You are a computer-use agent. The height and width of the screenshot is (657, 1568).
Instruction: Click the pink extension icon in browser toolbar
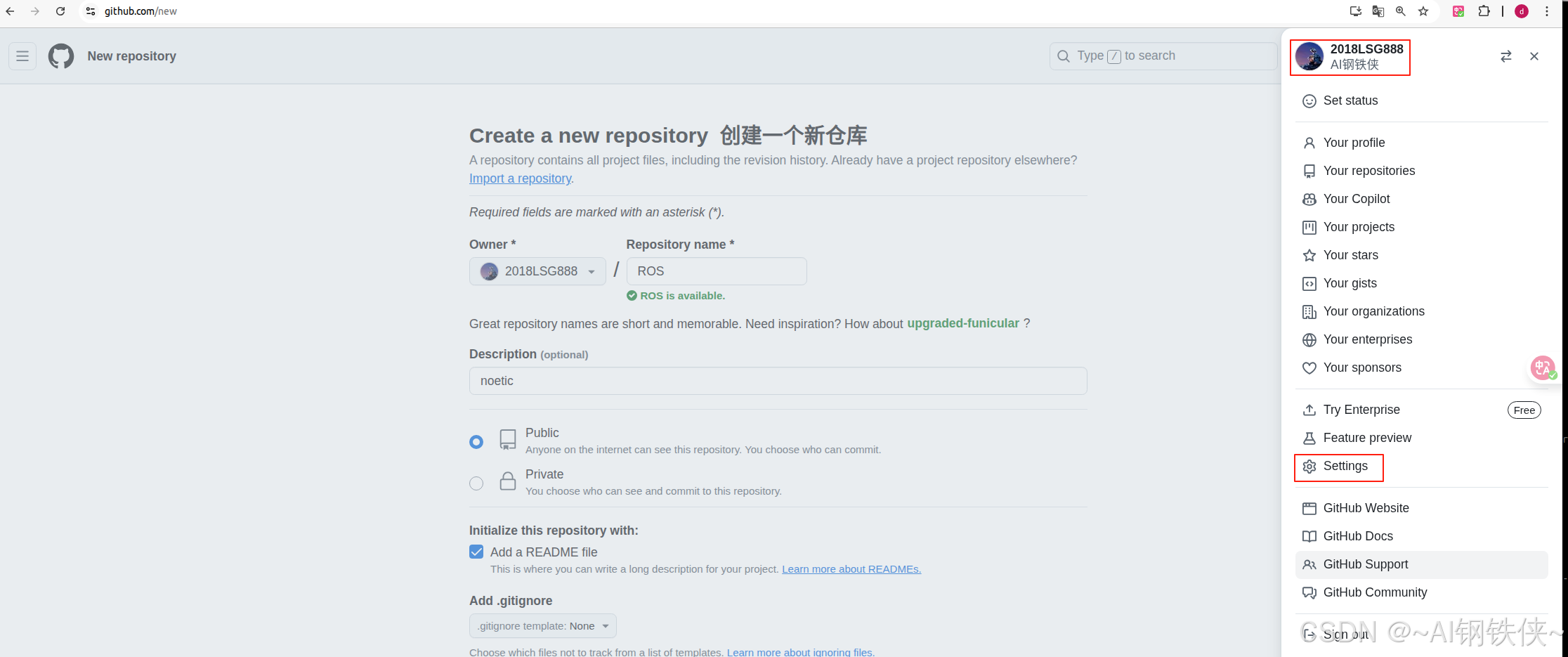[x=1458, y=11]
